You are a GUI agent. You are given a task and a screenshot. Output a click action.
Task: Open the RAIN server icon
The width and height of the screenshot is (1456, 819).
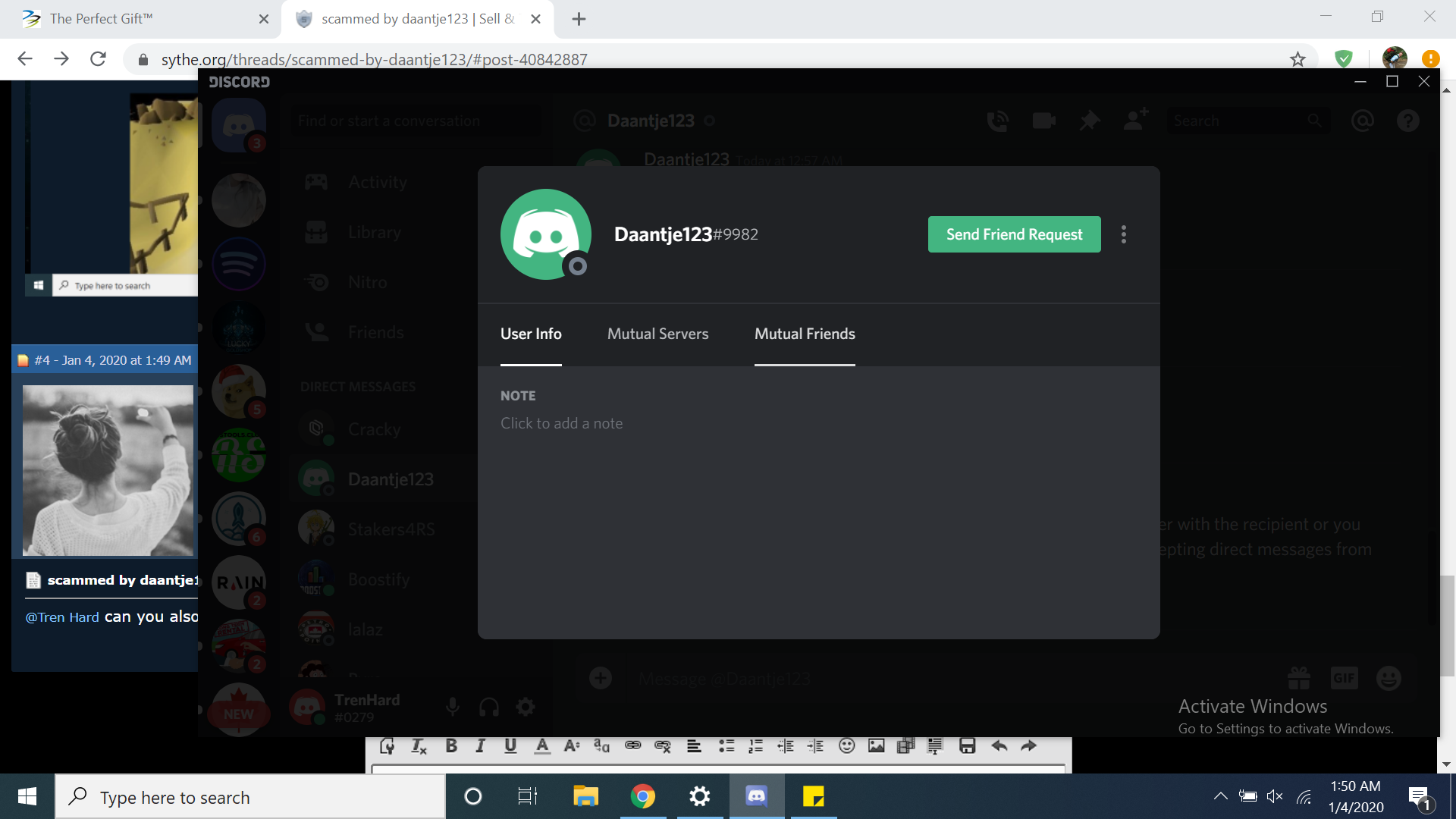pos(239,582)
